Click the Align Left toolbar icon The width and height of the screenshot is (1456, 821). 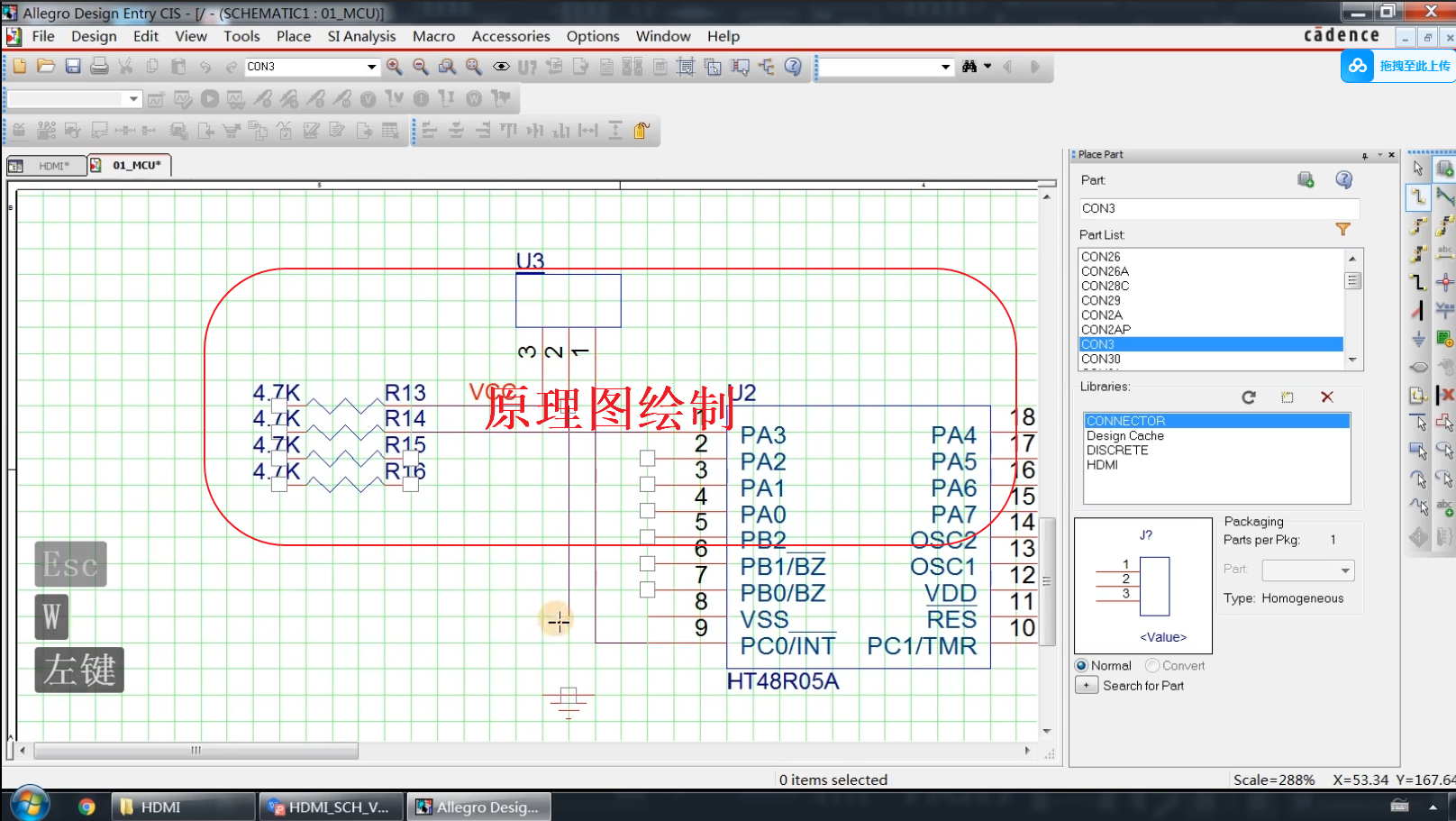pyautogui.click(x=430, y=131)
